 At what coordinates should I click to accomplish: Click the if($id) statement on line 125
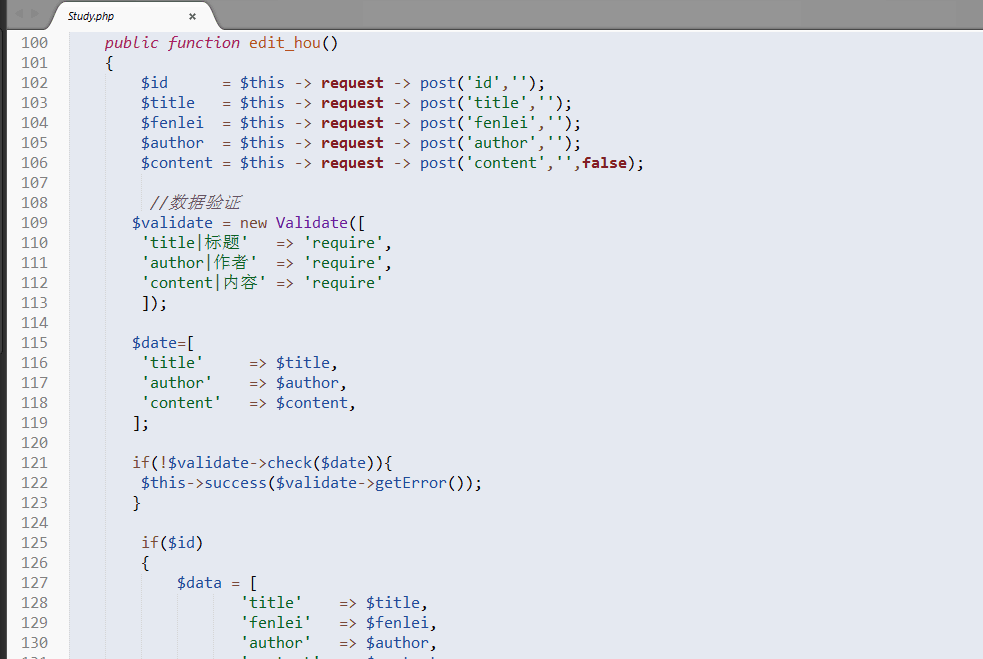click(172, 543)
